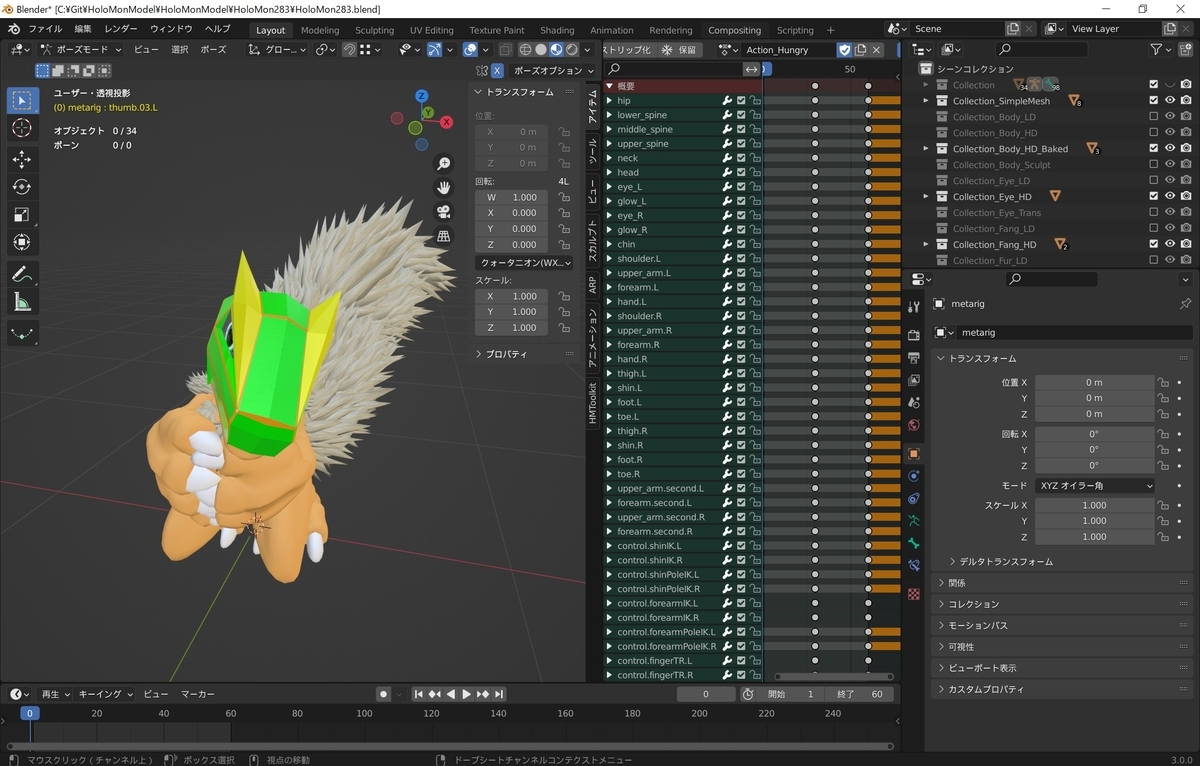Toggle the hip channel mute checkbox
This screenshot has height=766, width=1200.
pyautogui.click(x=741, y=101)
